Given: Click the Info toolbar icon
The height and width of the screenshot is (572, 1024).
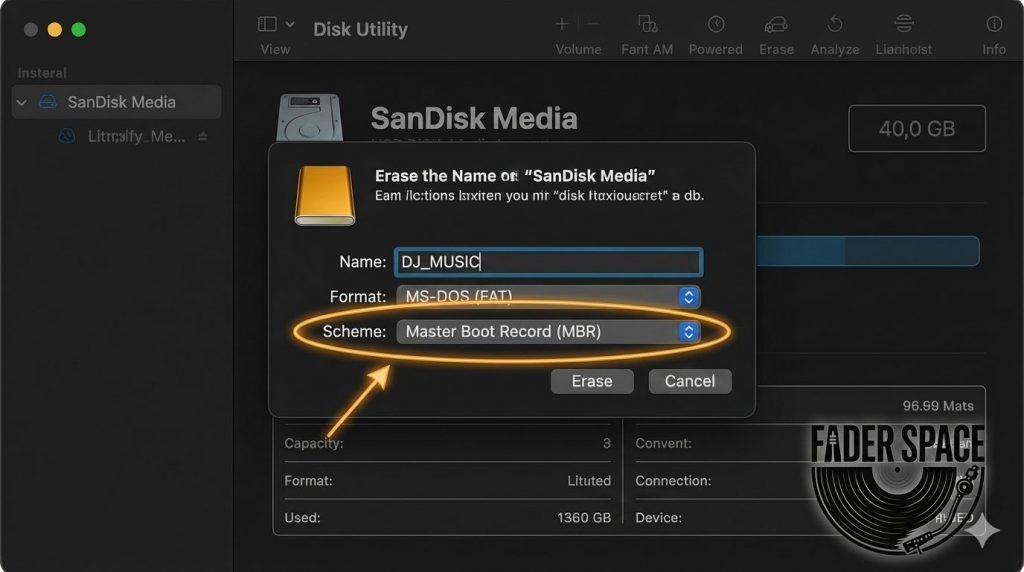Looking at the screenshot, I should point(993,25).
